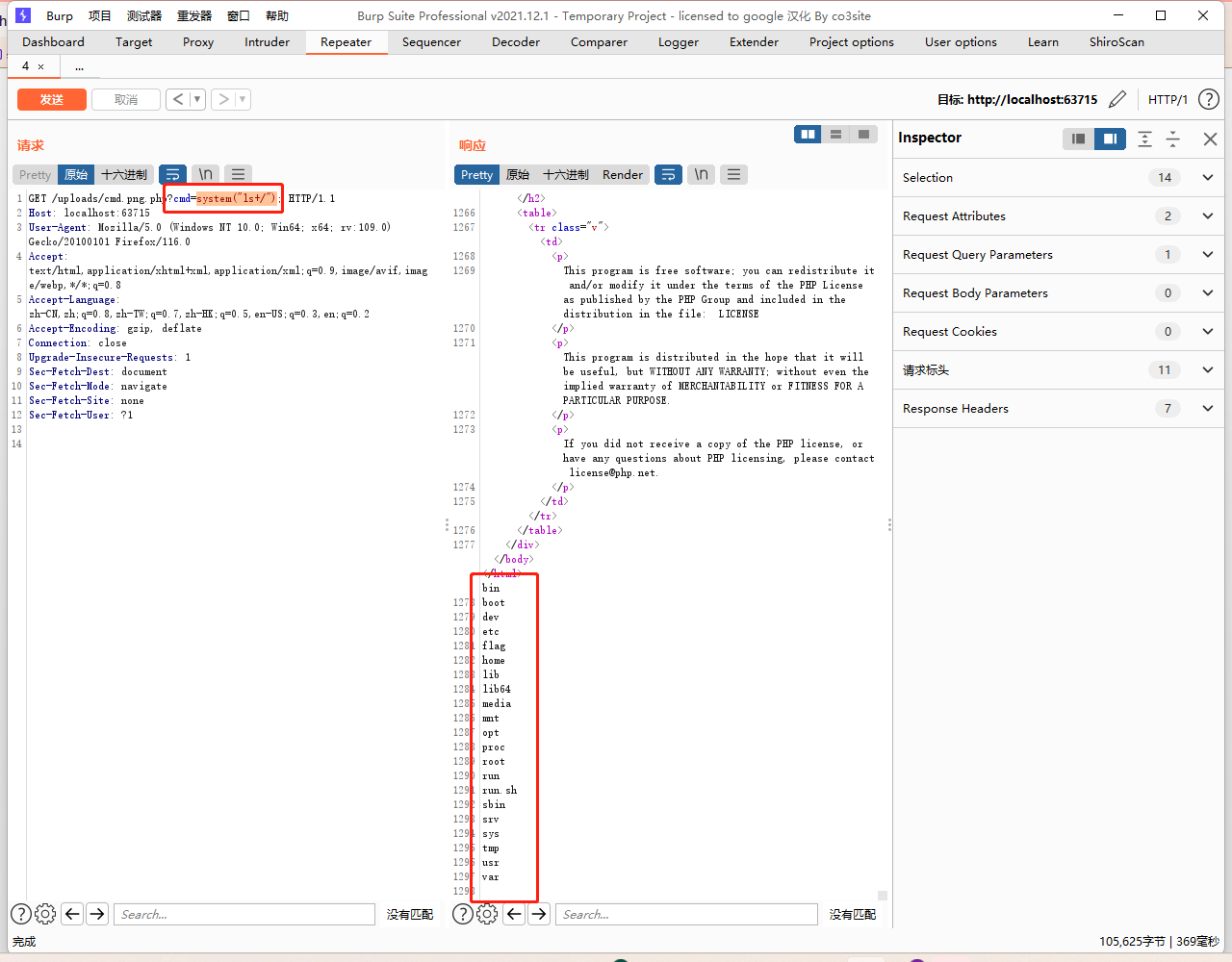
Task: Switch response to Render tab
Action: click(x=623, y=174)
